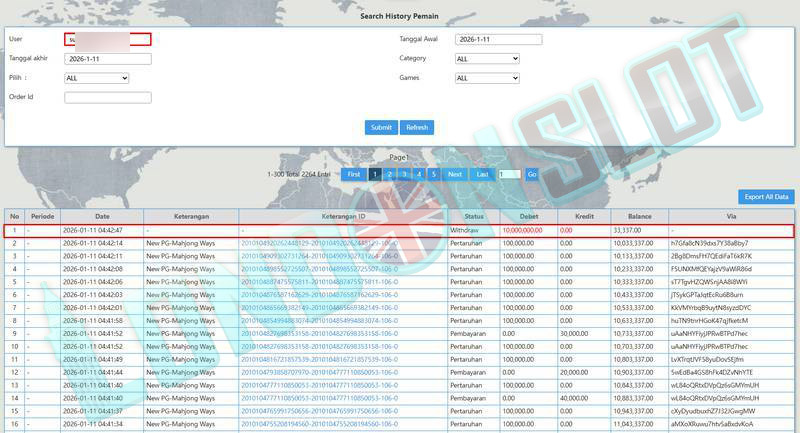Click the Next page button
Screen dimensions: 800x433
(x=455, y=174)
